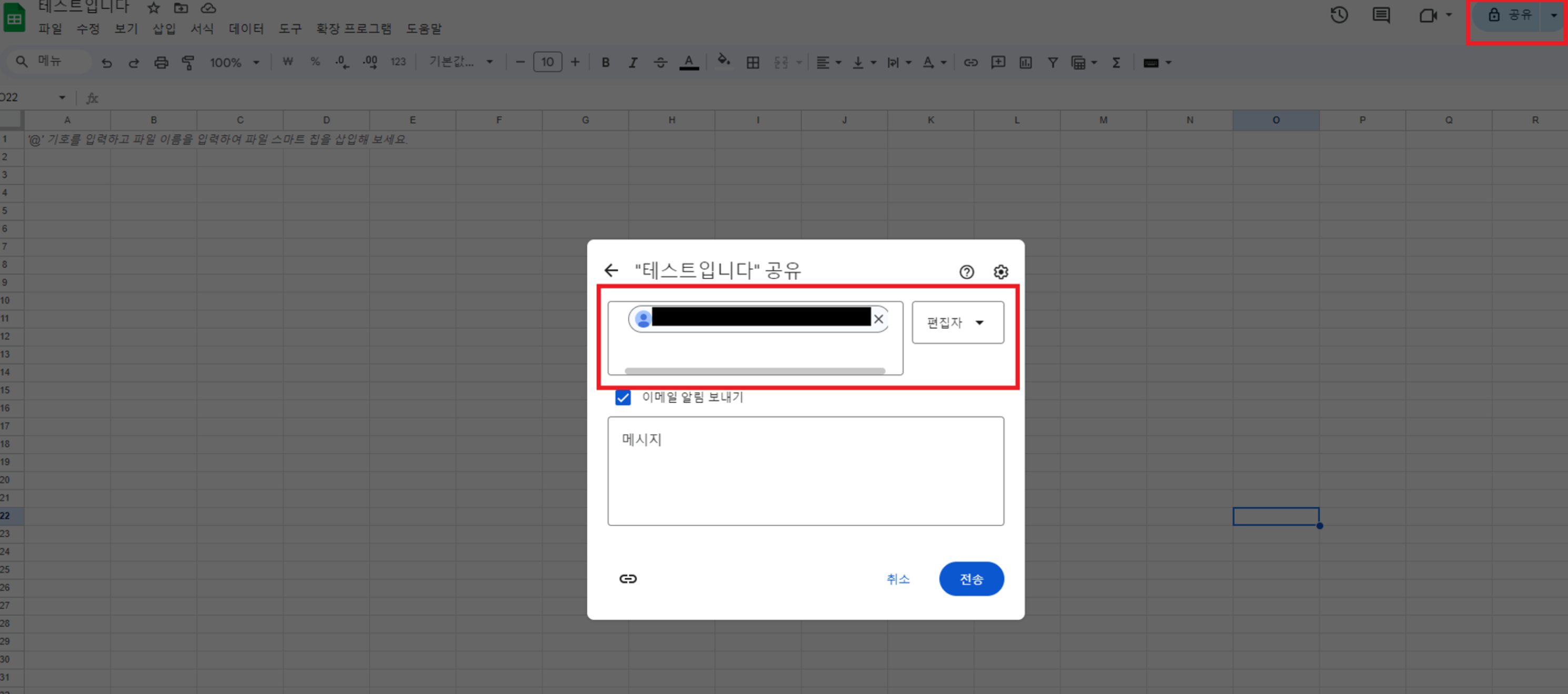Image resolution: width=1568 pixels, height=694 pixels.
Task: Decrease decimal places icon
Action: [342, 62]
